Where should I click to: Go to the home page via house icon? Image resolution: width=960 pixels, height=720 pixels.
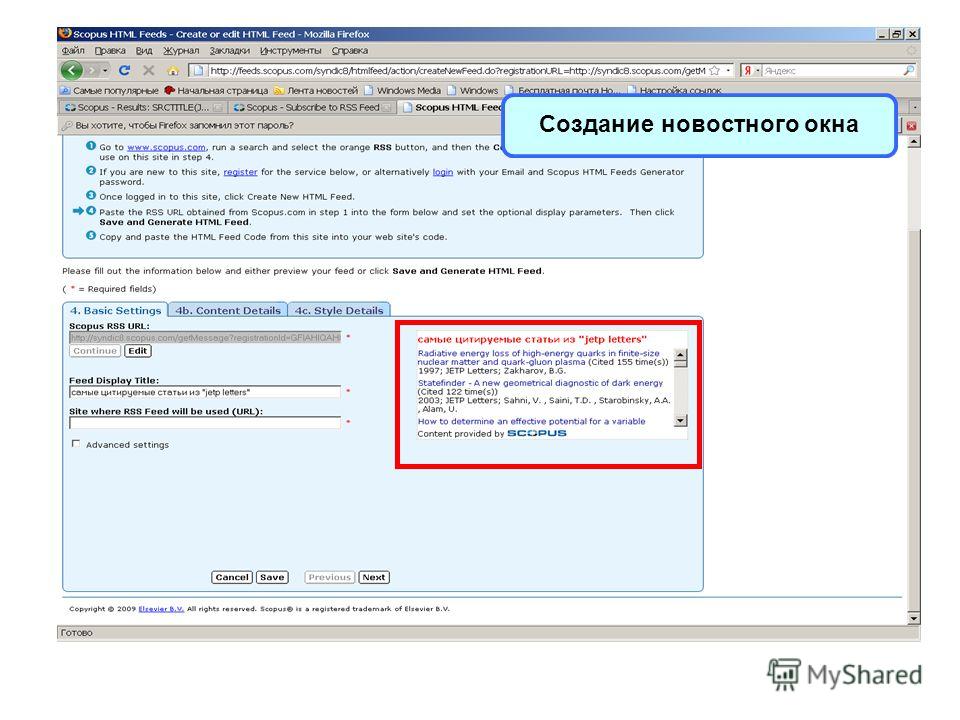pos(173,71)
